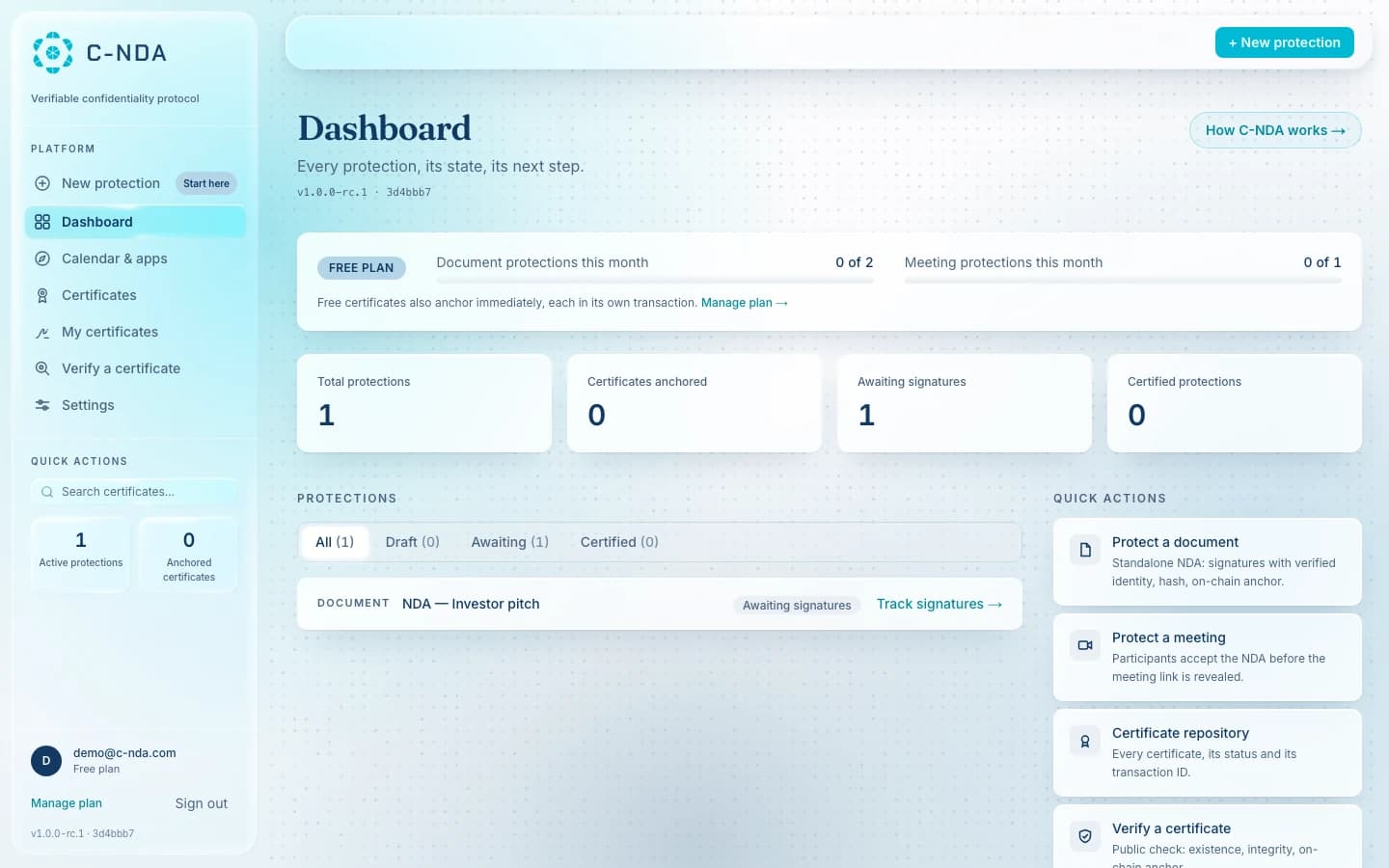Viewport: 1389px width, 868px height.
Task: Click the camera icon on Protect a meeting
Action: click(x=1085, y=645)
